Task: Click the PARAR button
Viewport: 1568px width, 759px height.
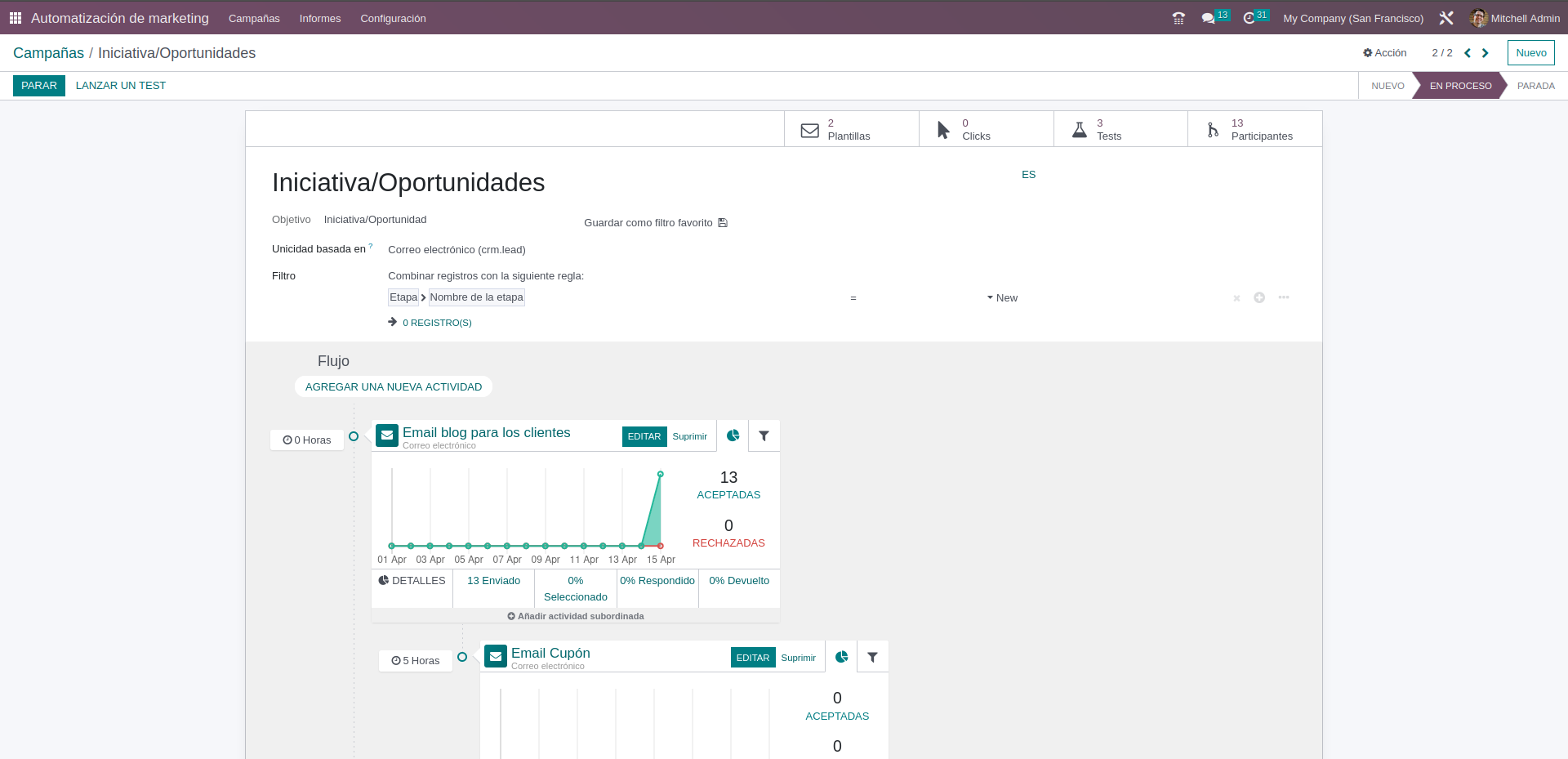Action: coord(39,86)
